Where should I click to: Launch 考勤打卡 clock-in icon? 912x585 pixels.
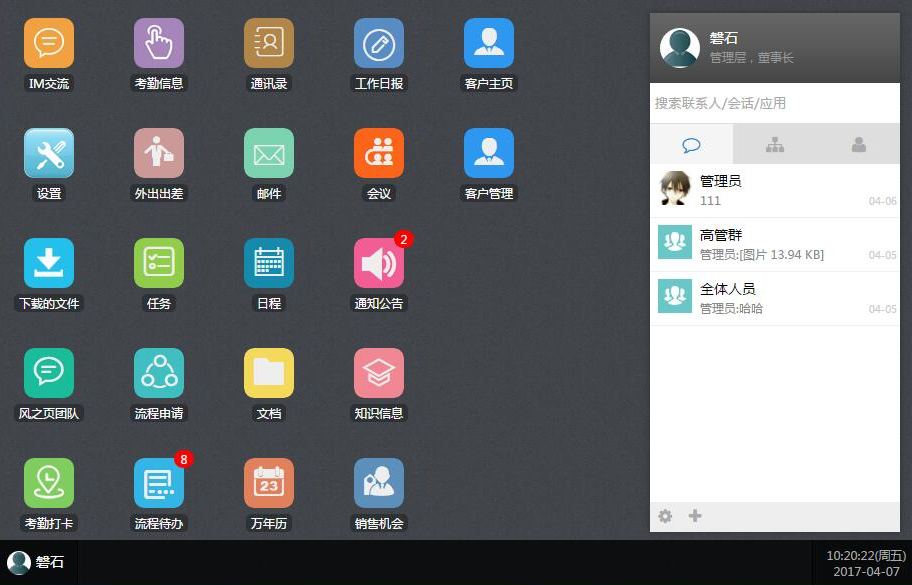coord(49,483)
